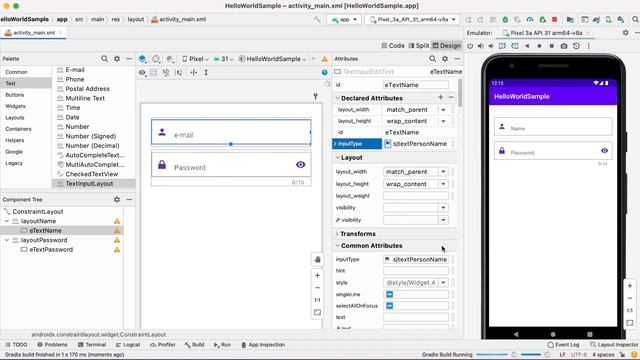Stop the running app red square

[555, 19]
